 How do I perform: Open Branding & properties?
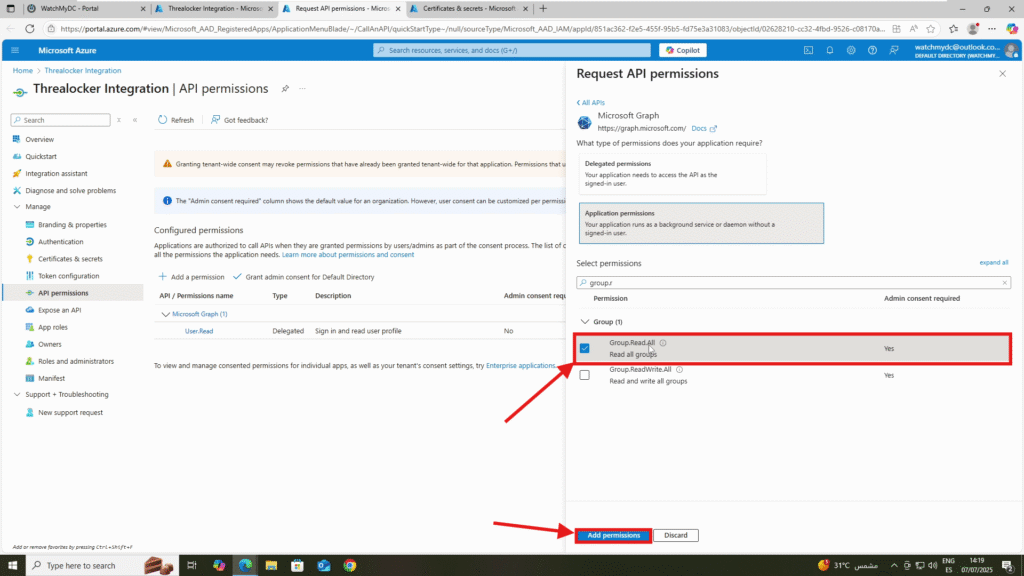coord(72,225)
